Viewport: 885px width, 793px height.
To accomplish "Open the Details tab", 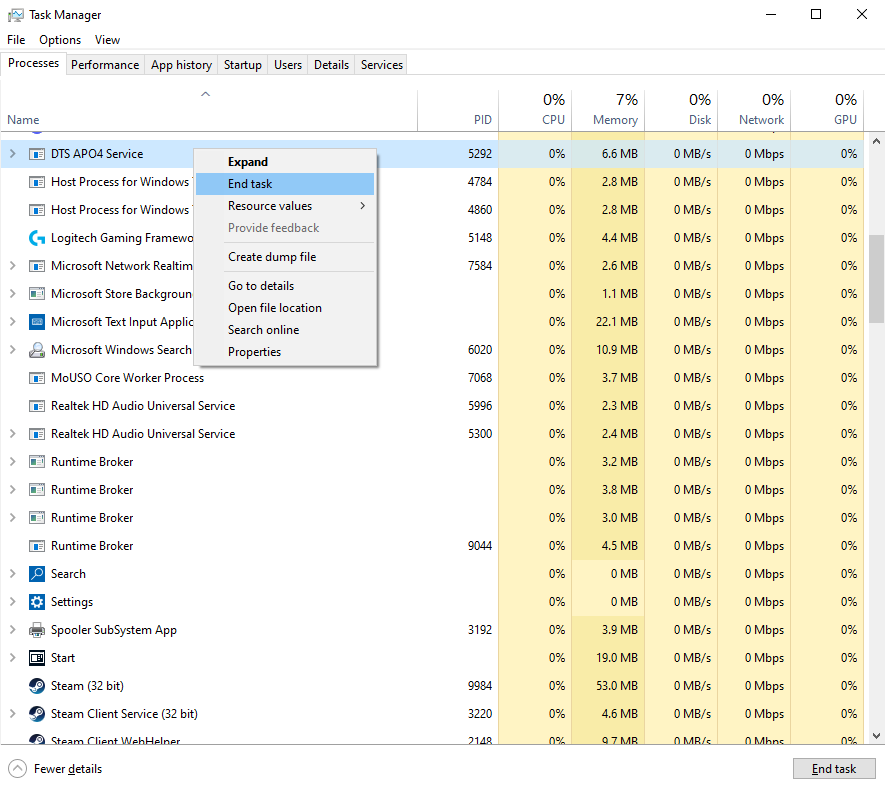I will [x=331, y=65].
